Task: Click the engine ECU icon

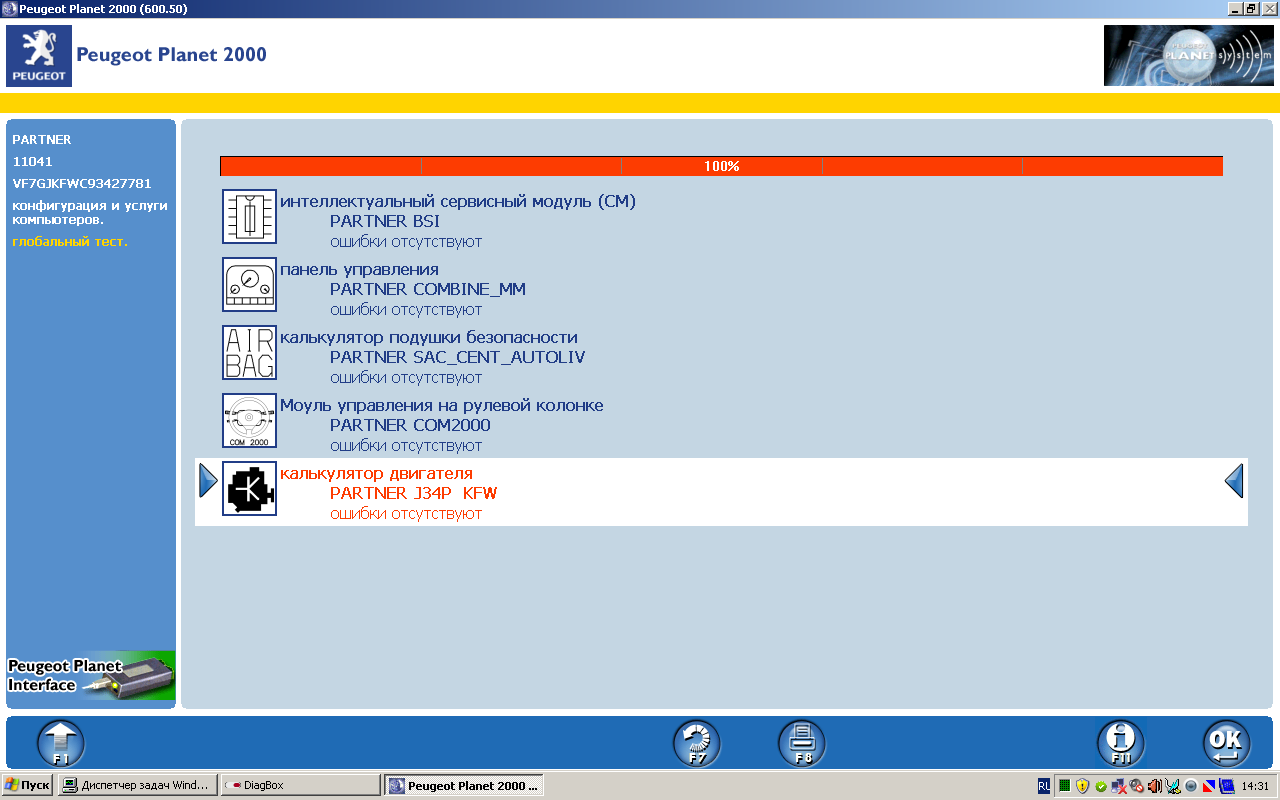Action: [x=249, y=489]
